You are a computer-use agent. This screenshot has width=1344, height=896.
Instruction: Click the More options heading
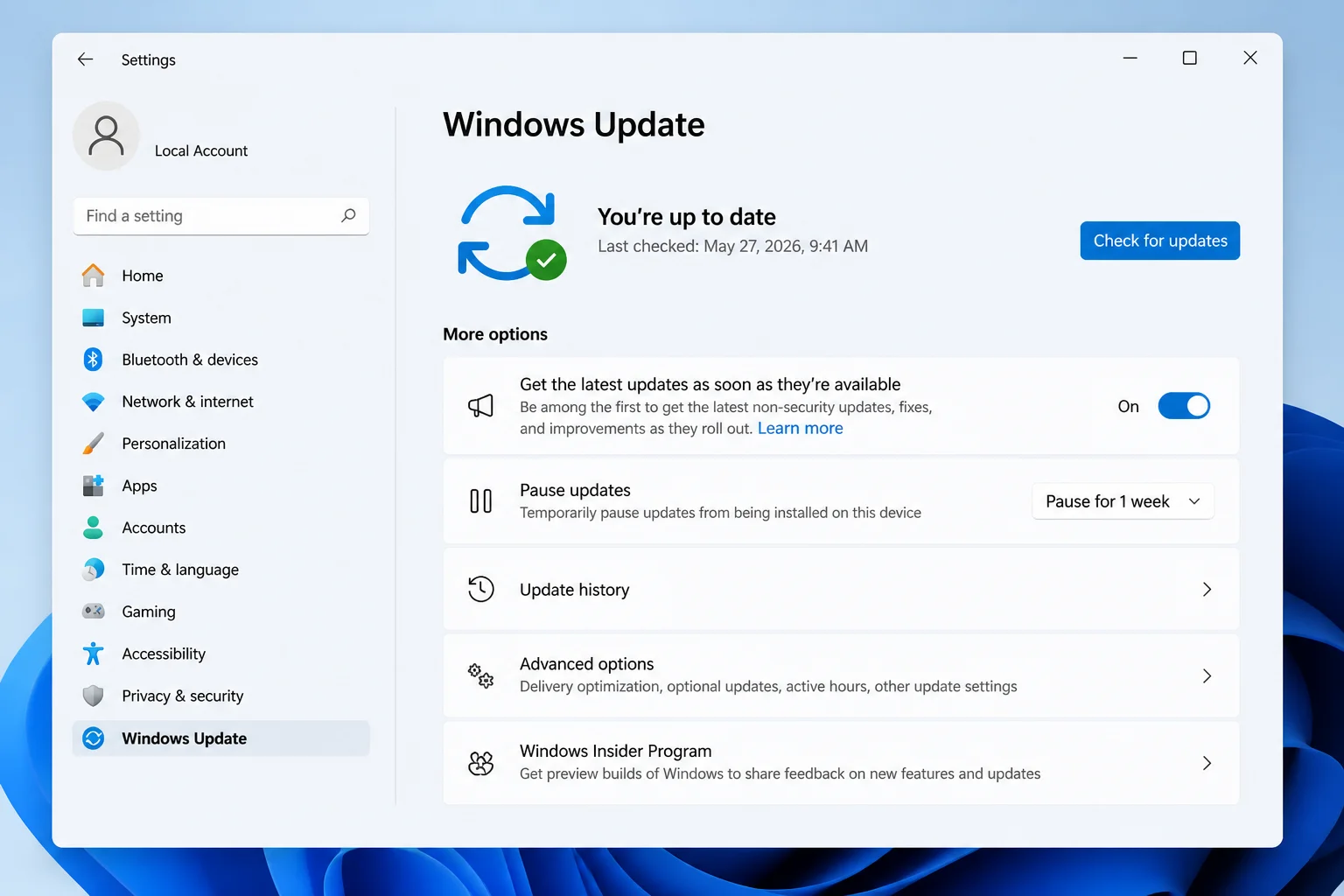[495, 334]
